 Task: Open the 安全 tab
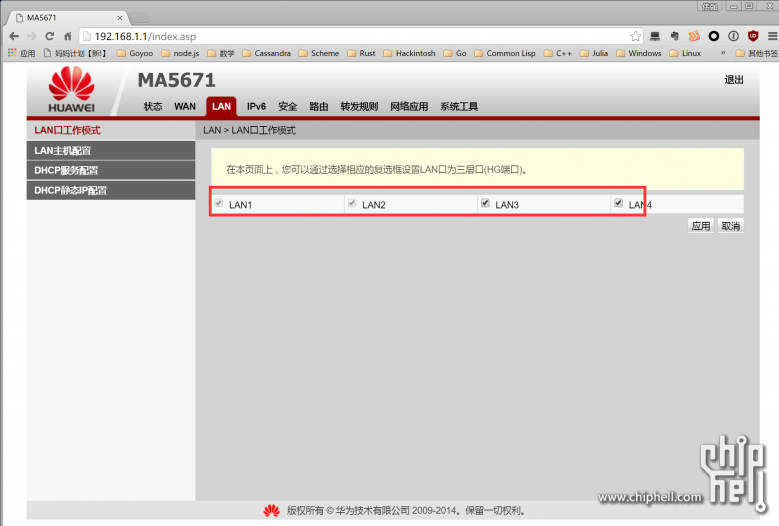point(288,106)
